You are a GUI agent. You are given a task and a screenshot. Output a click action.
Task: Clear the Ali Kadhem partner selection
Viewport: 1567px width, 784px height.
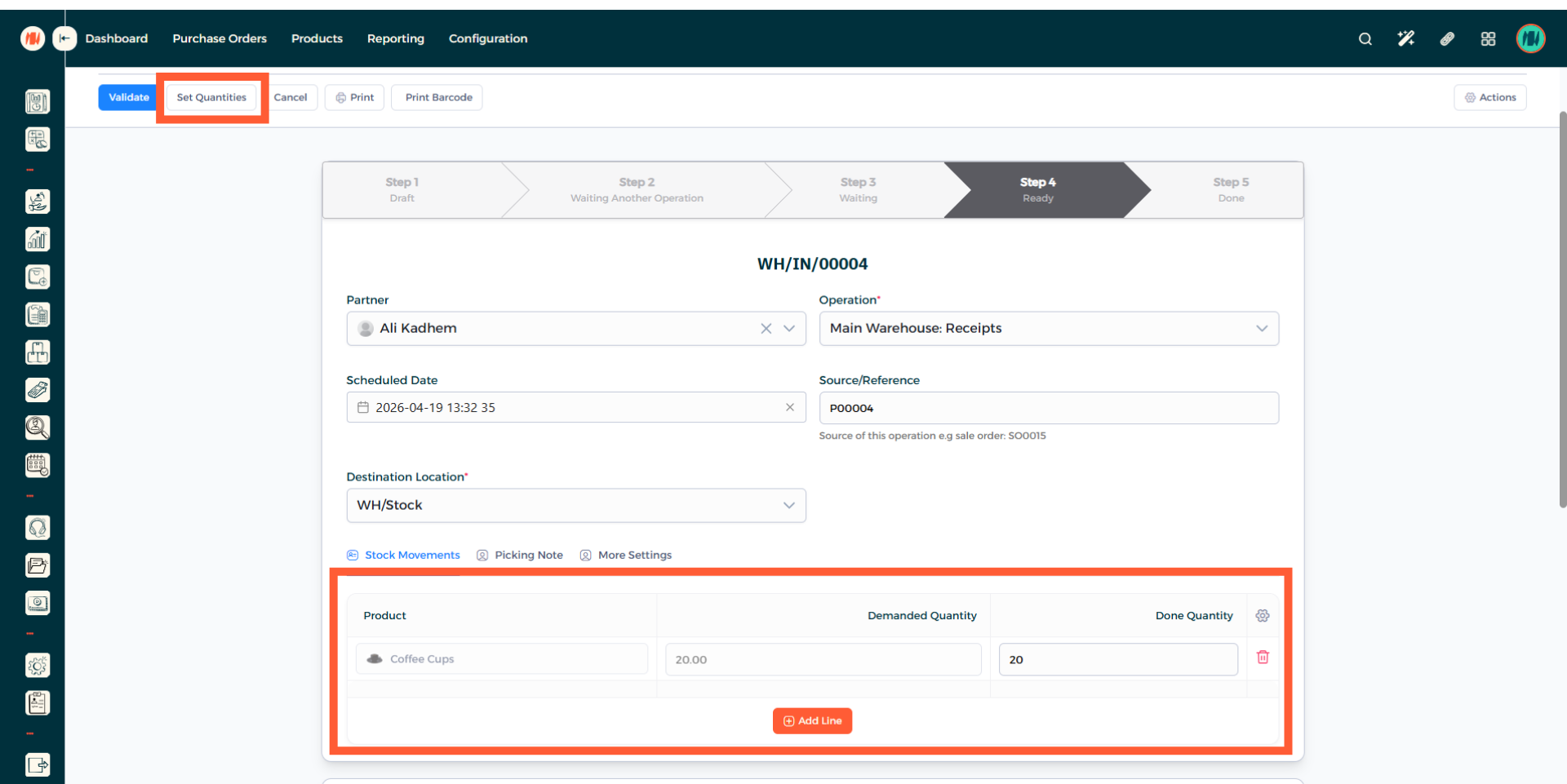click(766, 329)
